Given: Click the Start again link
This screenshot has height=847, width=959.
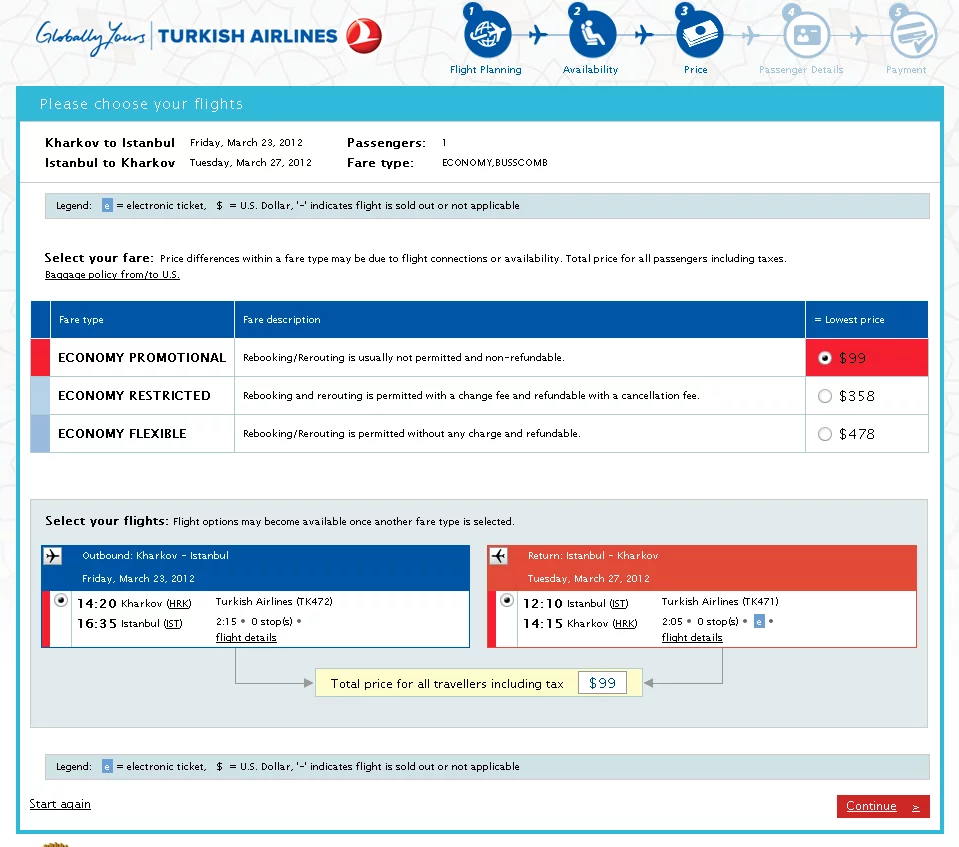Looking at the screenshot, I should point(60,804).
